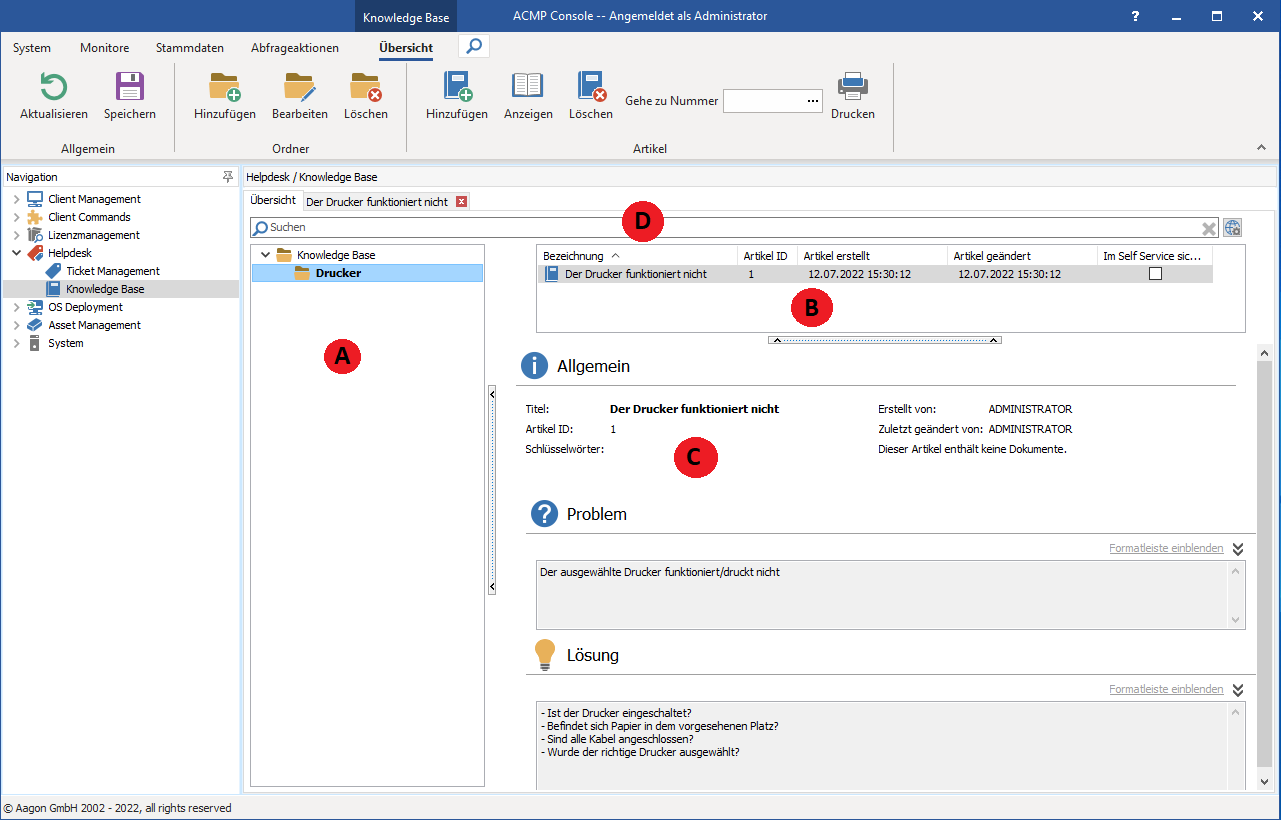
Task: Select Knowledge Base in the navigation tree
Action: coord(105,289)
